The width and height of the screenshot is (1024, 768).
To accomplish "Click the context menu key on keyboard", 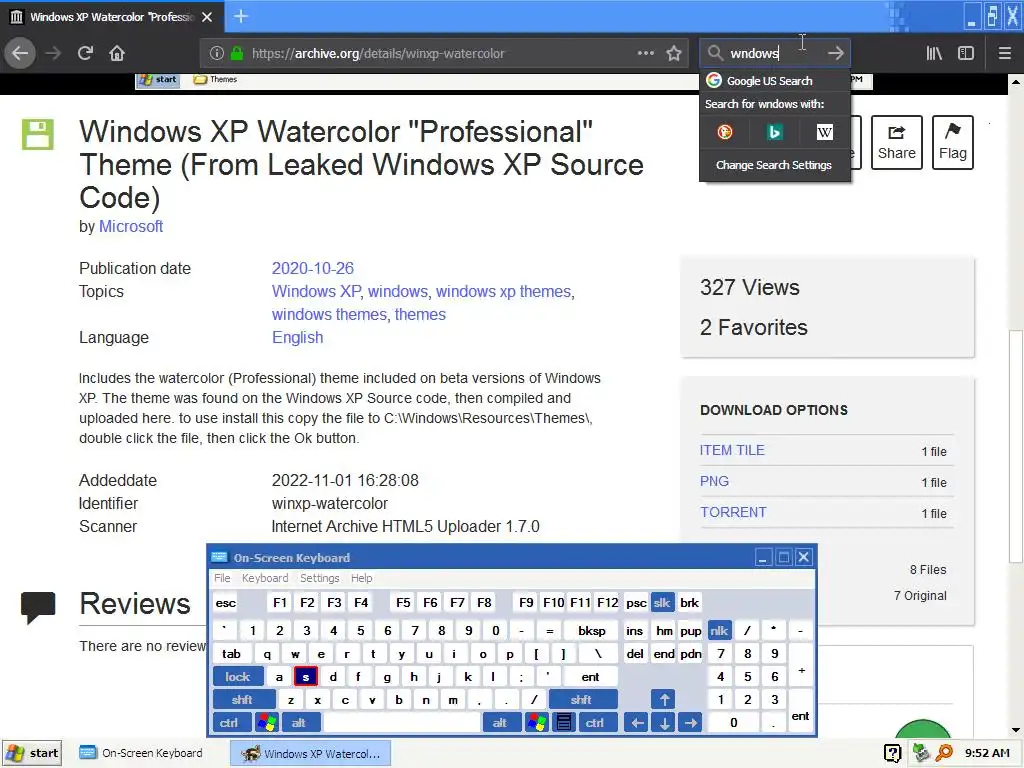I will click(x=564, y=723).
